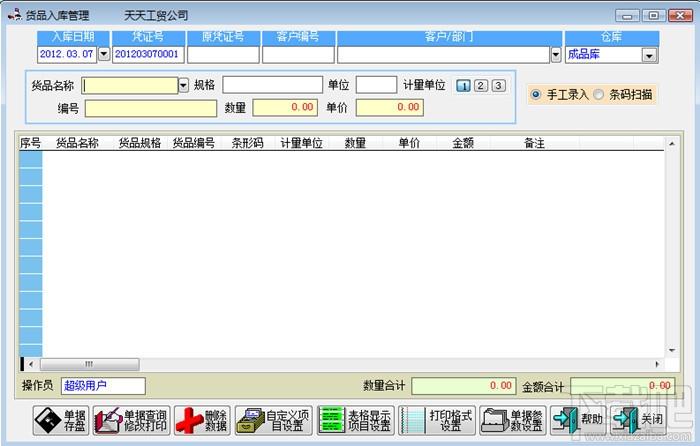Open 单据参数设置 document parameter settings

point(513,420)
